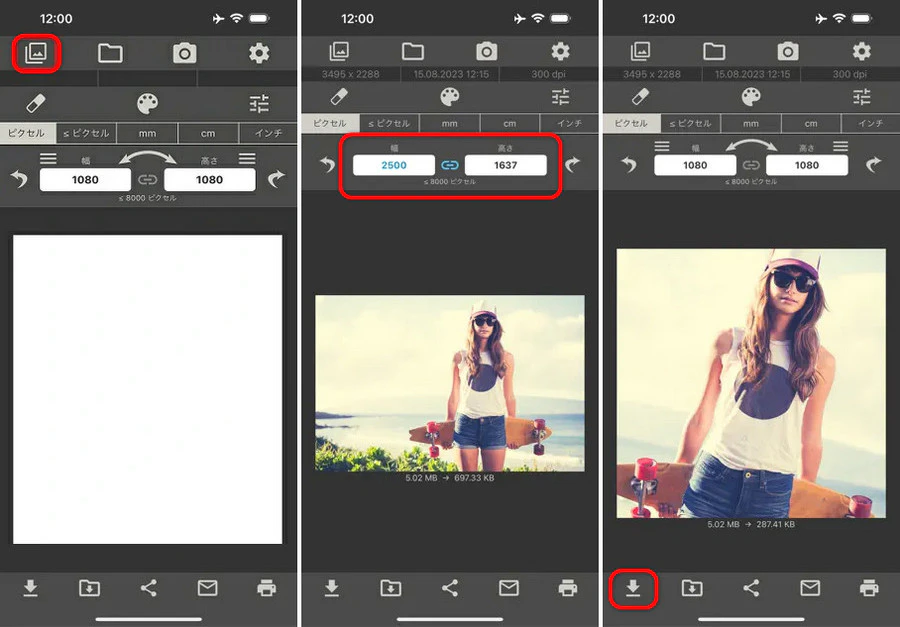
Task: Select インチ tab on the 2500-width screen
Action: (x=569, y=123)
